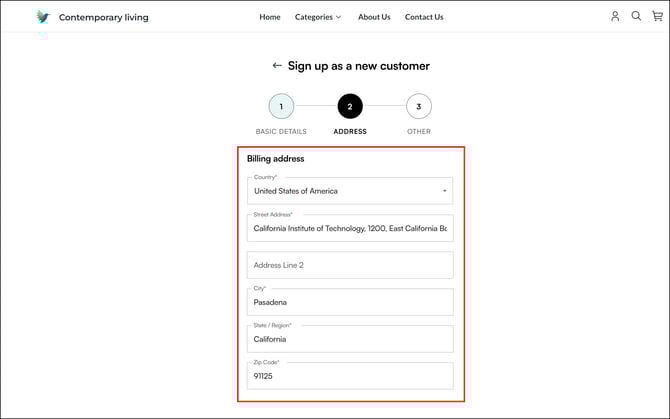Open the shopping cart icon

tap(657, 17)
